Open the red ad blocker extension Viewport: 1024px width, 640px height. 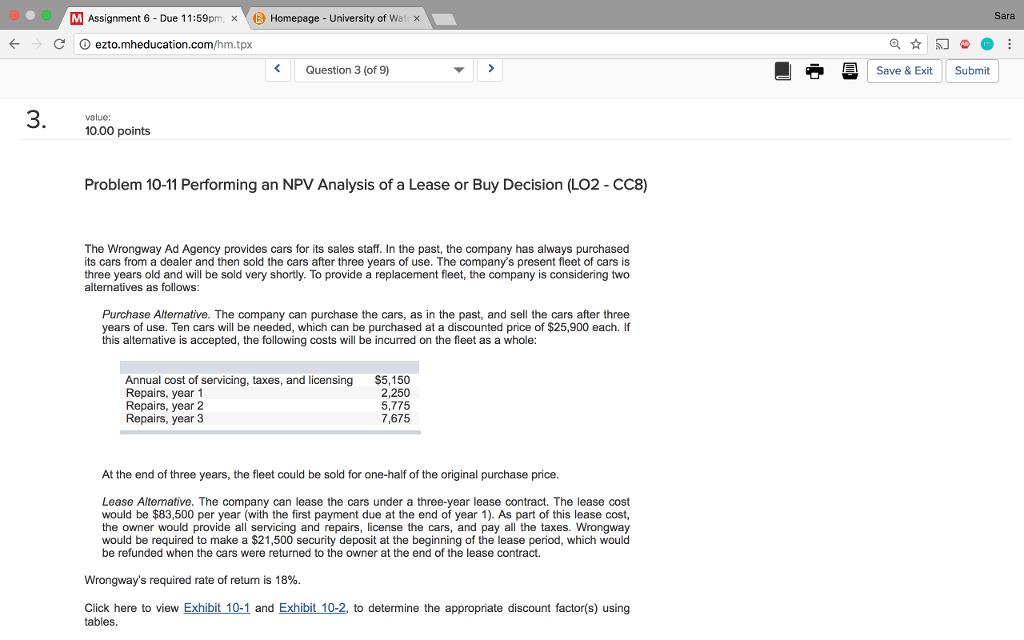point(965,44)
